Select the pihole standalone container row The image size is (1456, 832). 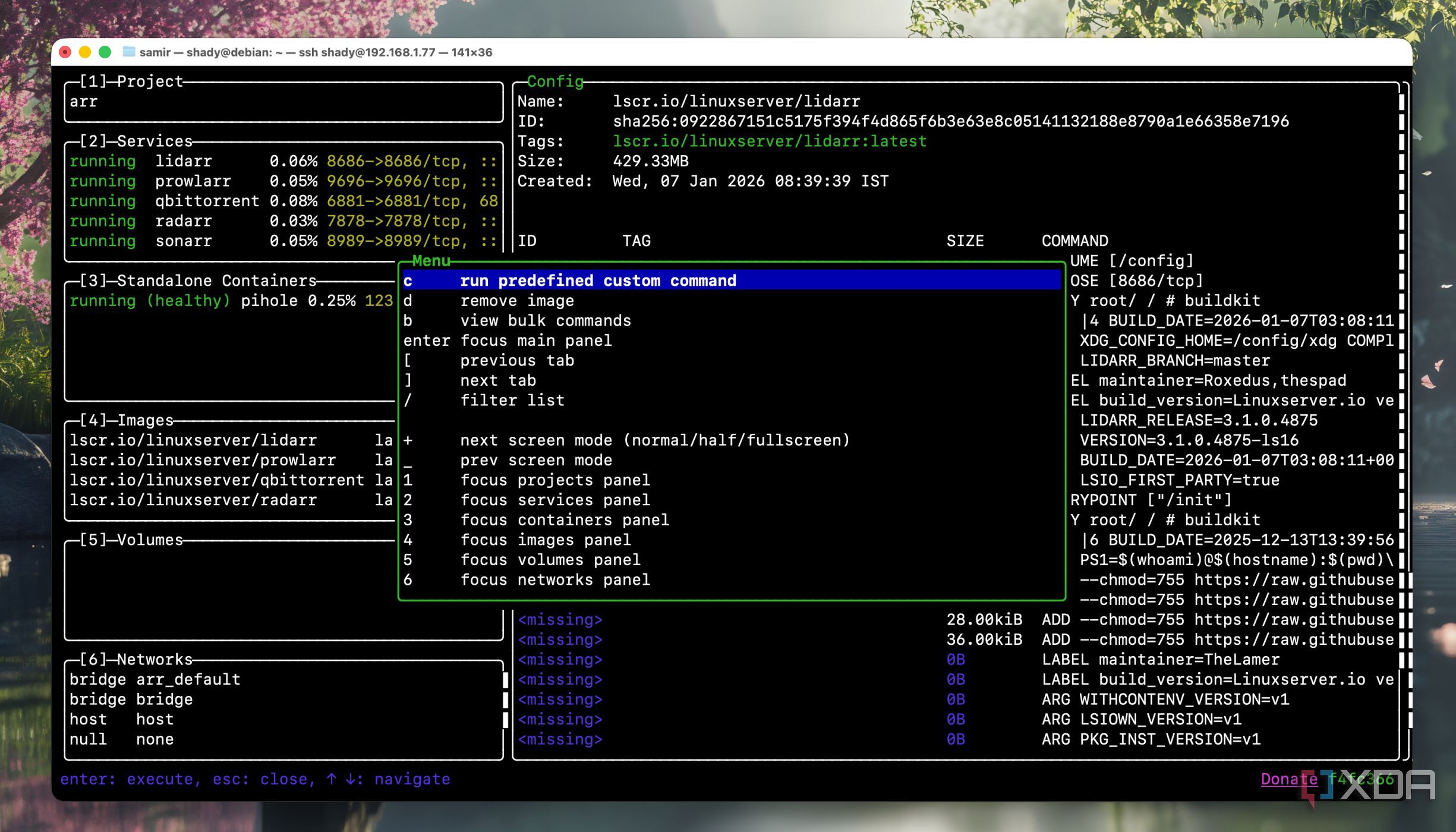click(x=231, y=301)
